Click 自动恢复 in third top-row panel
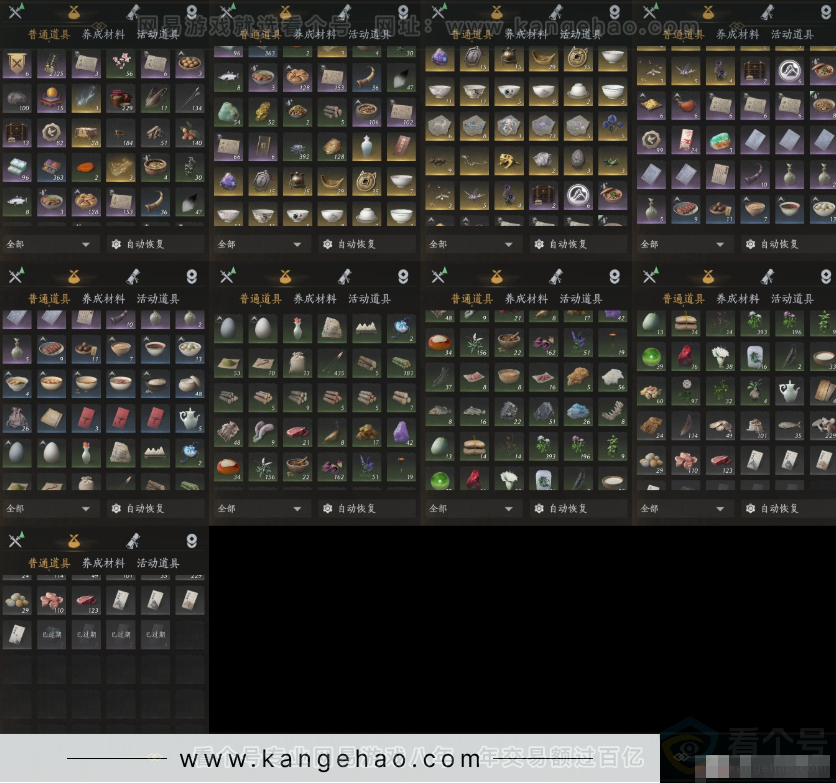836x783 pixels. pyautogui.click(x=578, y=244)
